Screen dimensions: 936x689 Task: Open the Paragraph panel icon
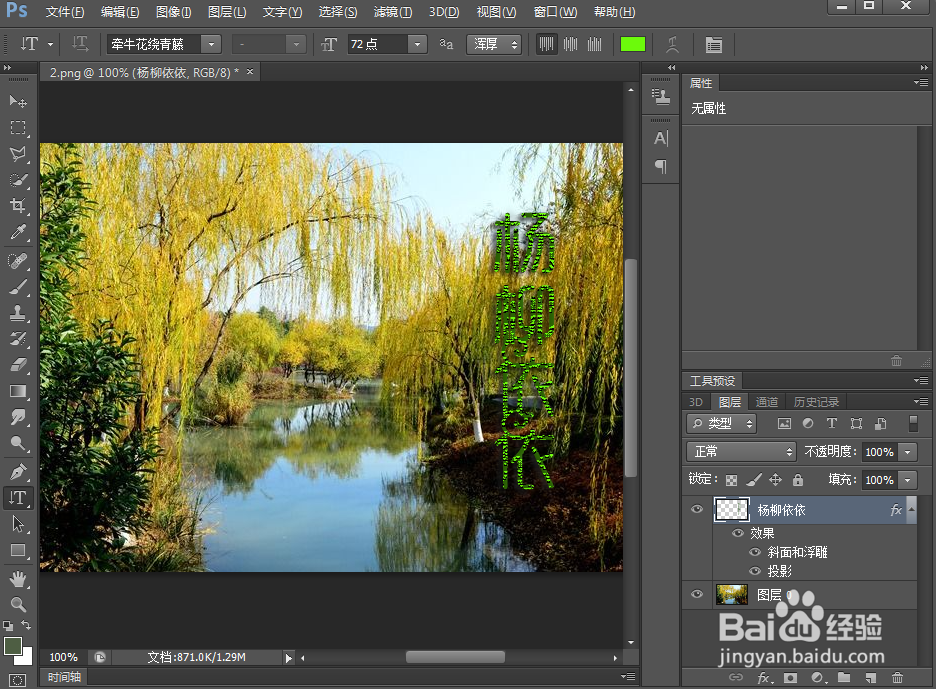pos(661,166)
